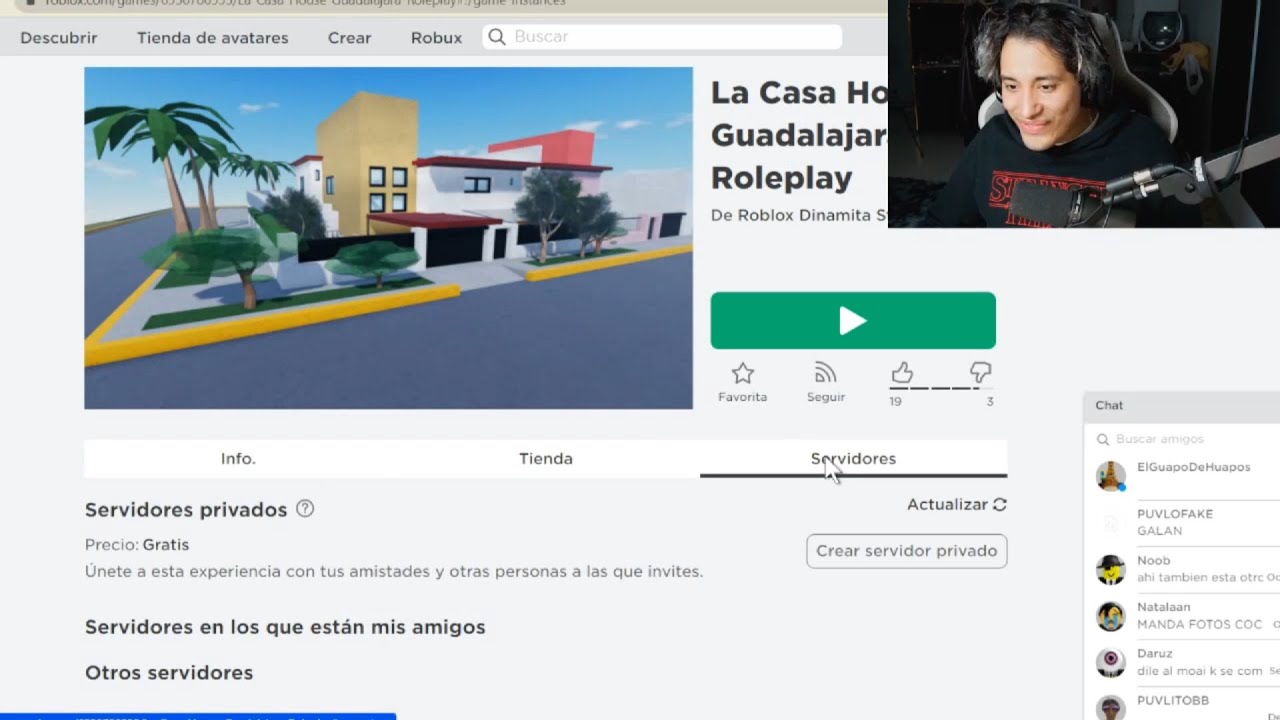
Task: Click the Servidores privados heading
Action: tap(186, 510)
